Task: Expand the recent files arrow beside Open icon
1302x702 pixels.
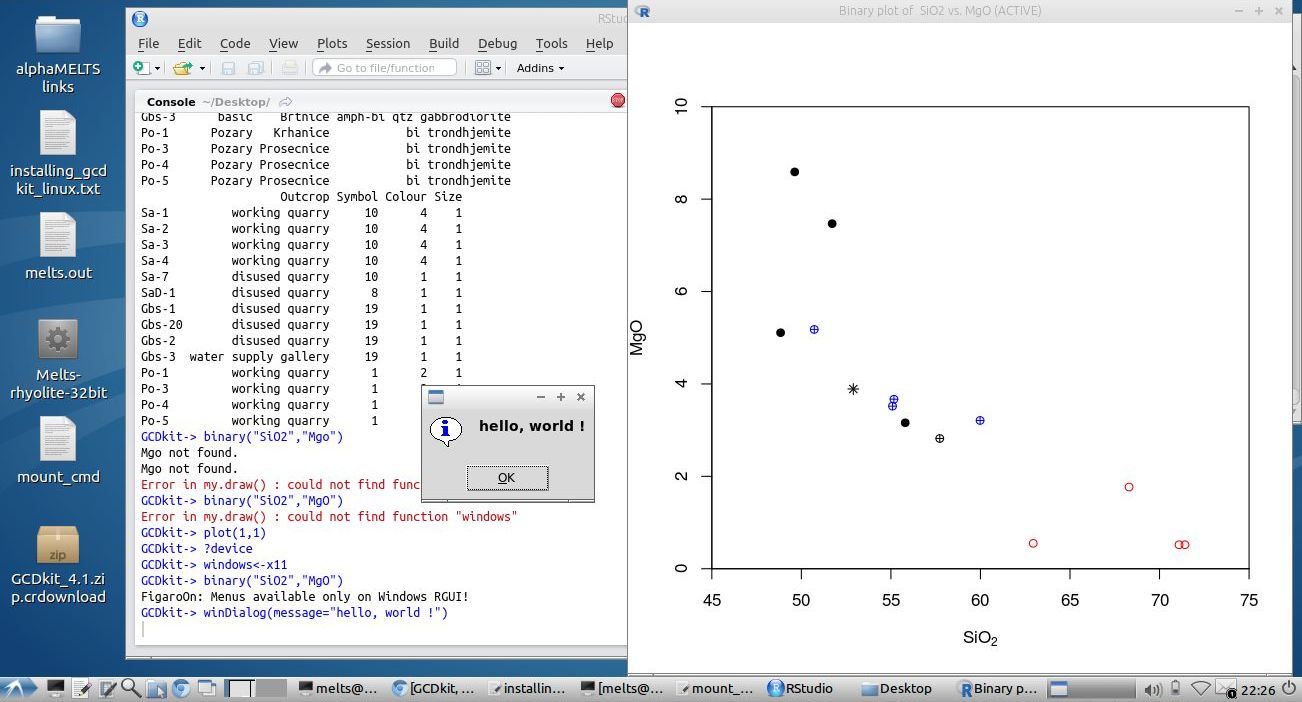Action: 201,68
